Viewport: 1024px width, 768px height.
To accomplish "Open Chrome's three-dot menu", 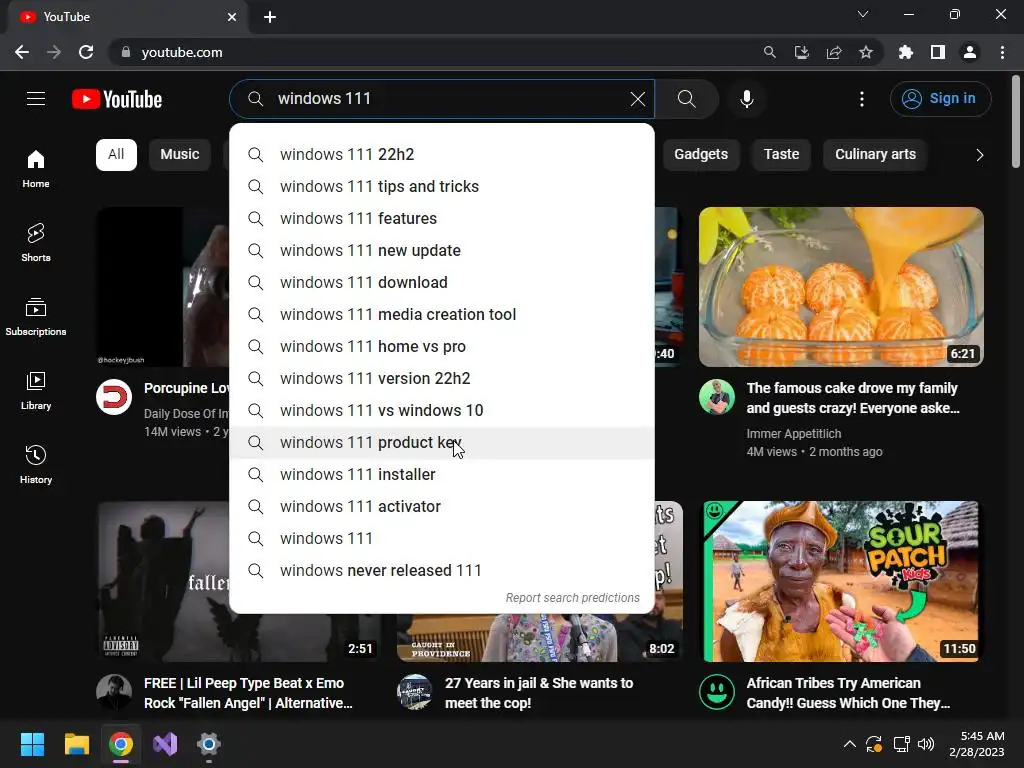I will 1002,52.
